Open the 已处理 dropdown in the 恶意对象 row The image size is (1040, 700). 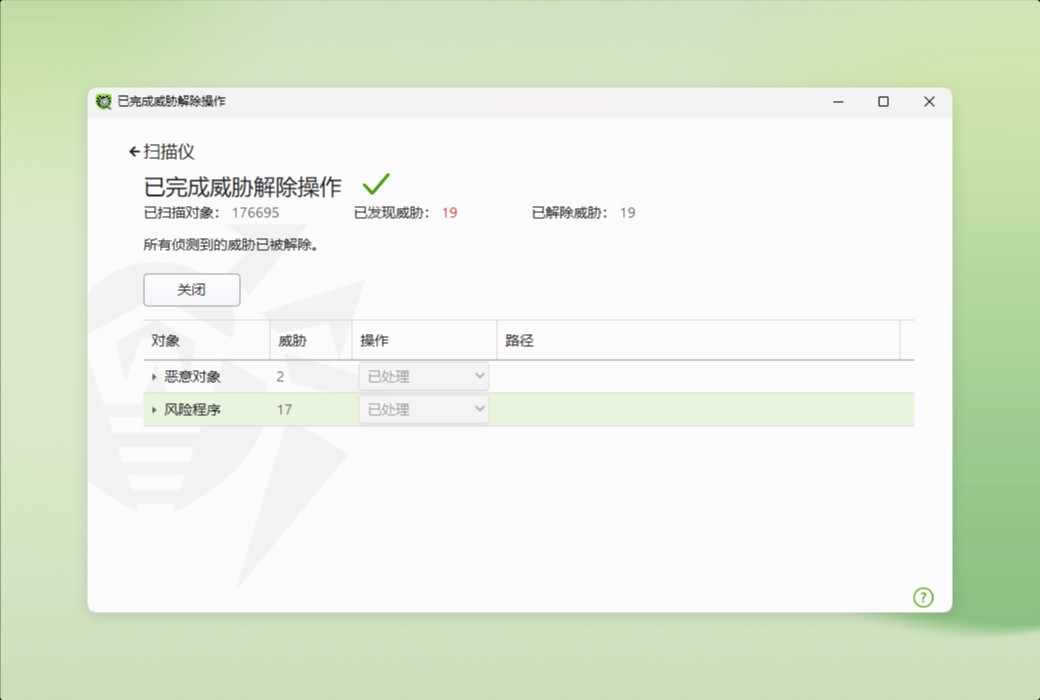pyautogui.click(x=423, y=376)
